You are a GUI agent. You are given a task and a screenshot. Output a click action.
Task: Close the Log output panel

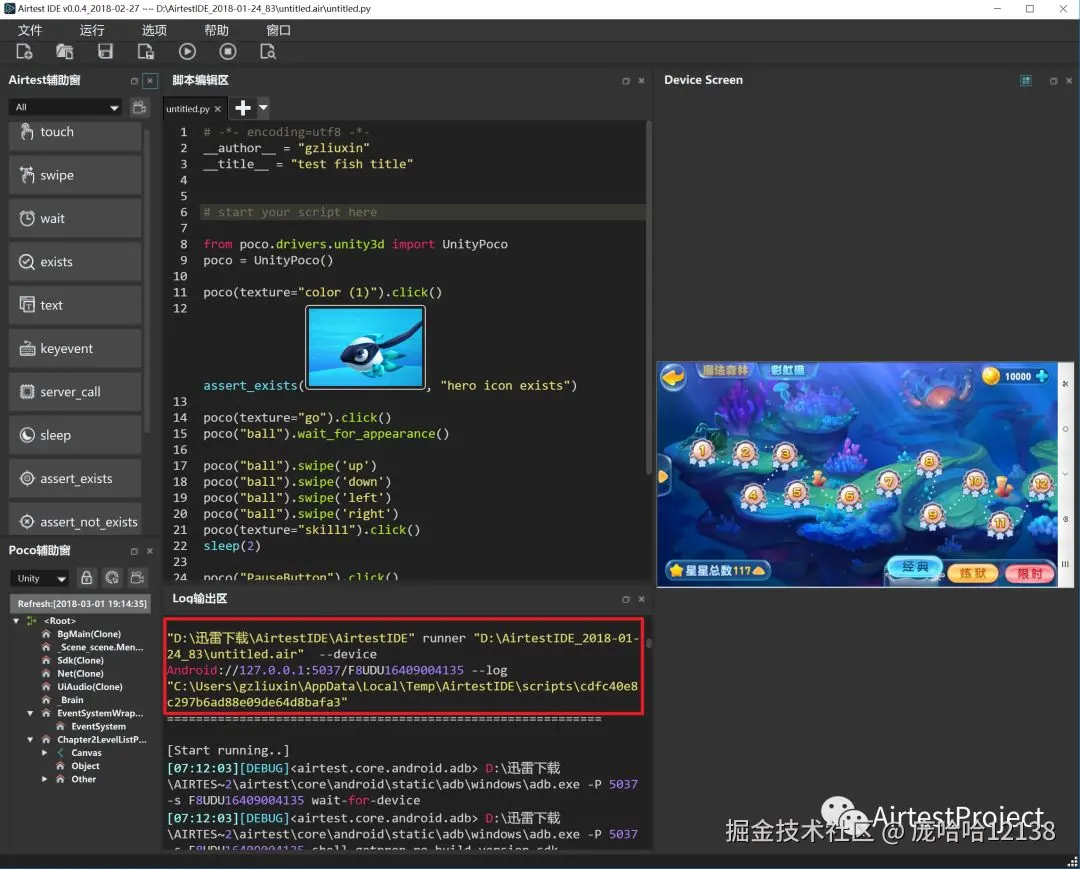[x=641, y=599]
